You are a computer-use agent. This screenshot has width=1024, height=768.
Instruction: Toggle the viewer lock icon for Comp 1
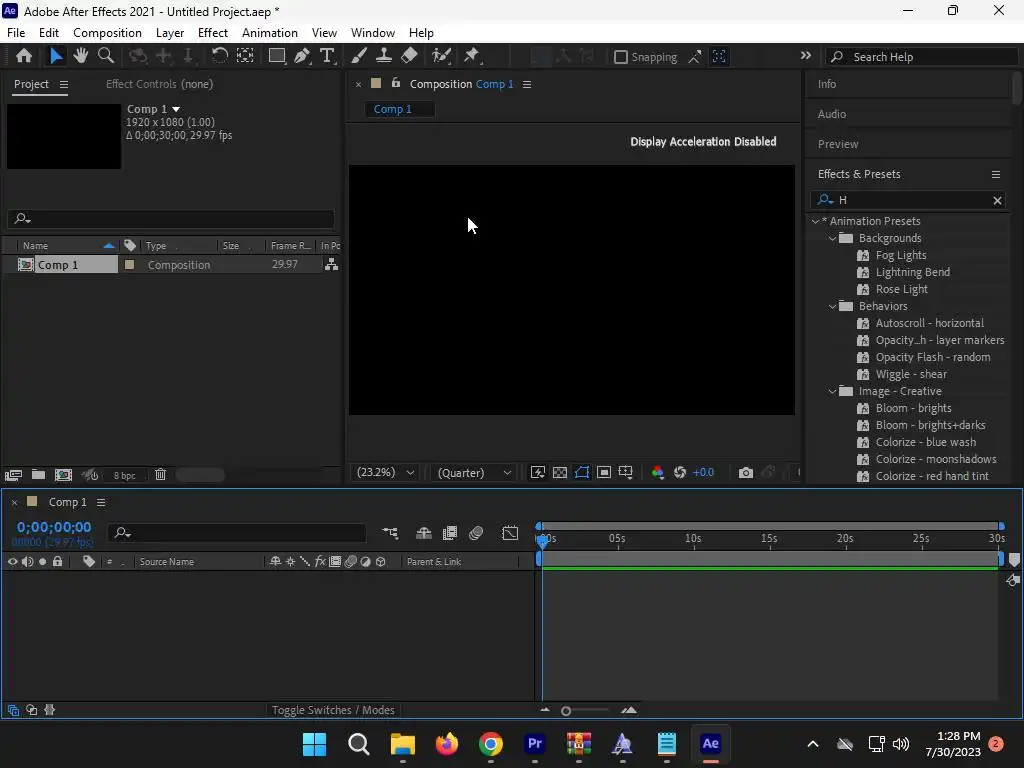(x=396, y=83)
